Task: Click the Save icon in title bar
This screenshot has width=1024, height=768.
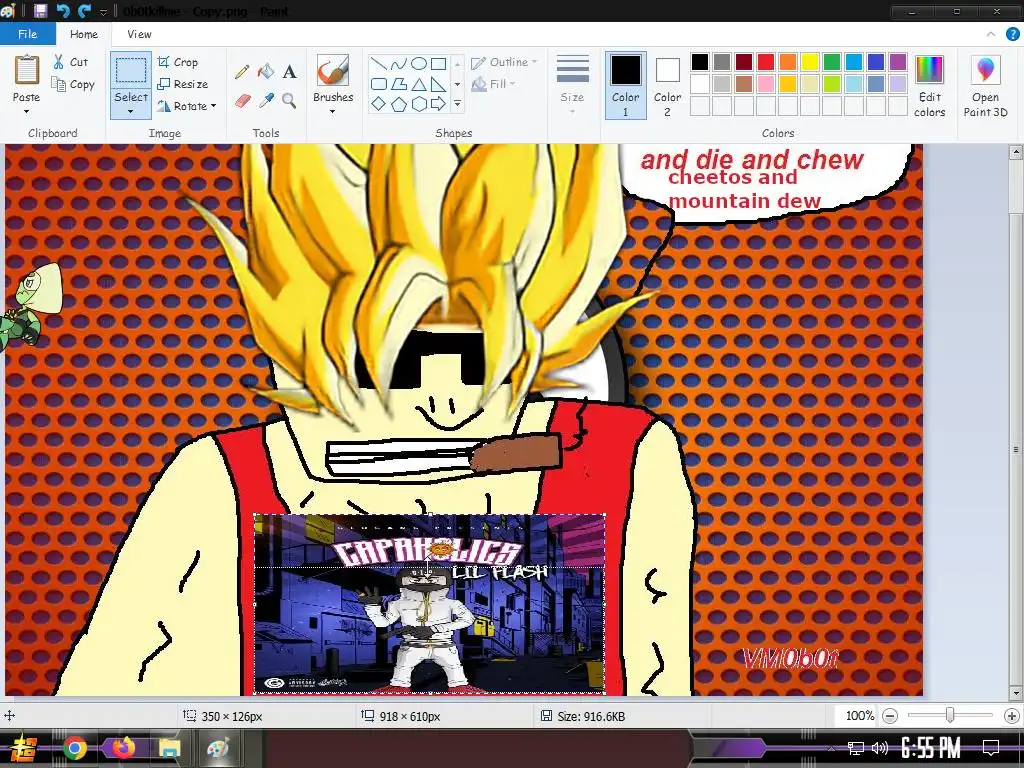Action: (40, 10)
